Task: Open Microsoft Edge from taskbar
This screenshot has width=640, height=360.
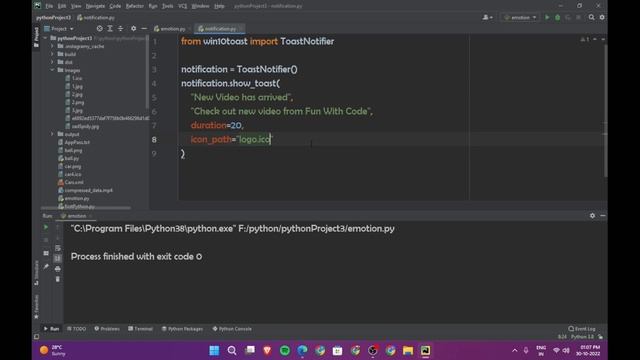Action: (302, 351)
